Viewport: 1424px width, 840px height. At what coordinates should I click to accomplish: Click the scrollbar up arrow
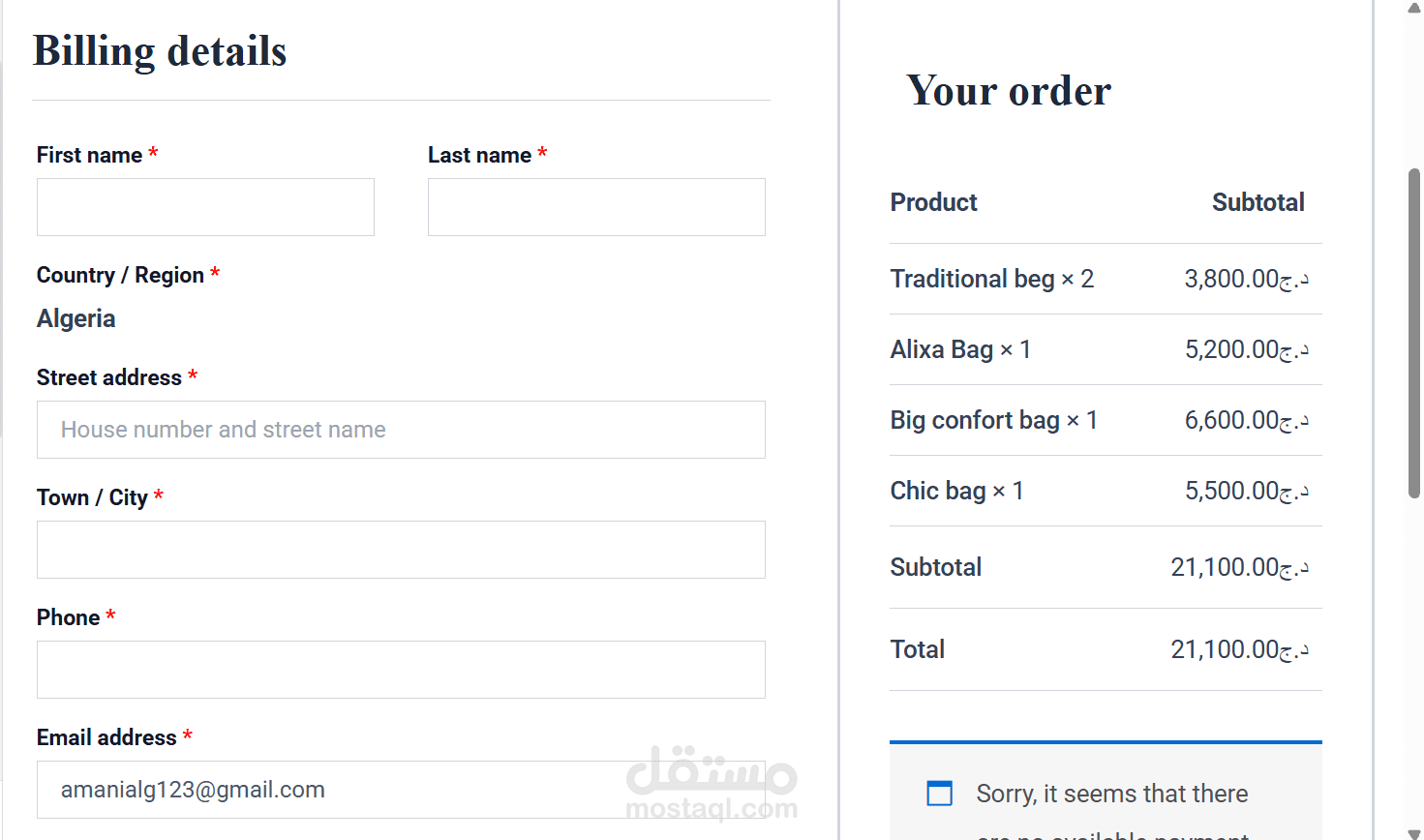(1413, 8)
